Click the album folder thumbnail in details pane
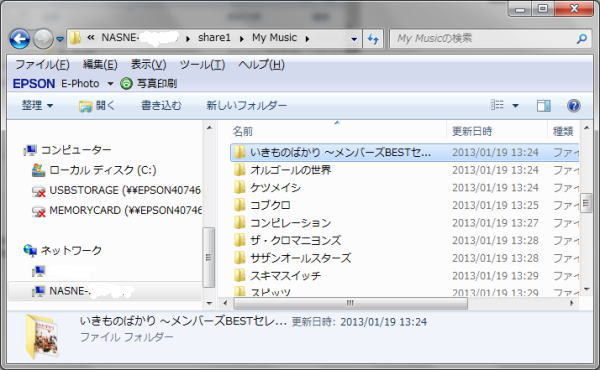 43,336
